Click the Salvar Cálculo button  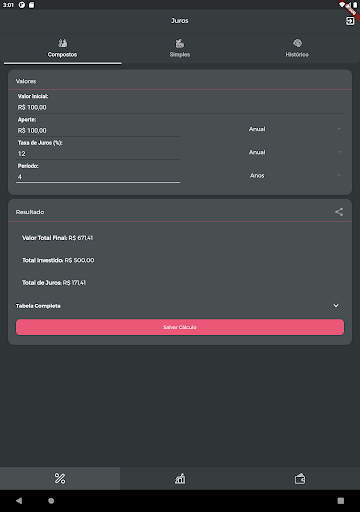(180, 327)
